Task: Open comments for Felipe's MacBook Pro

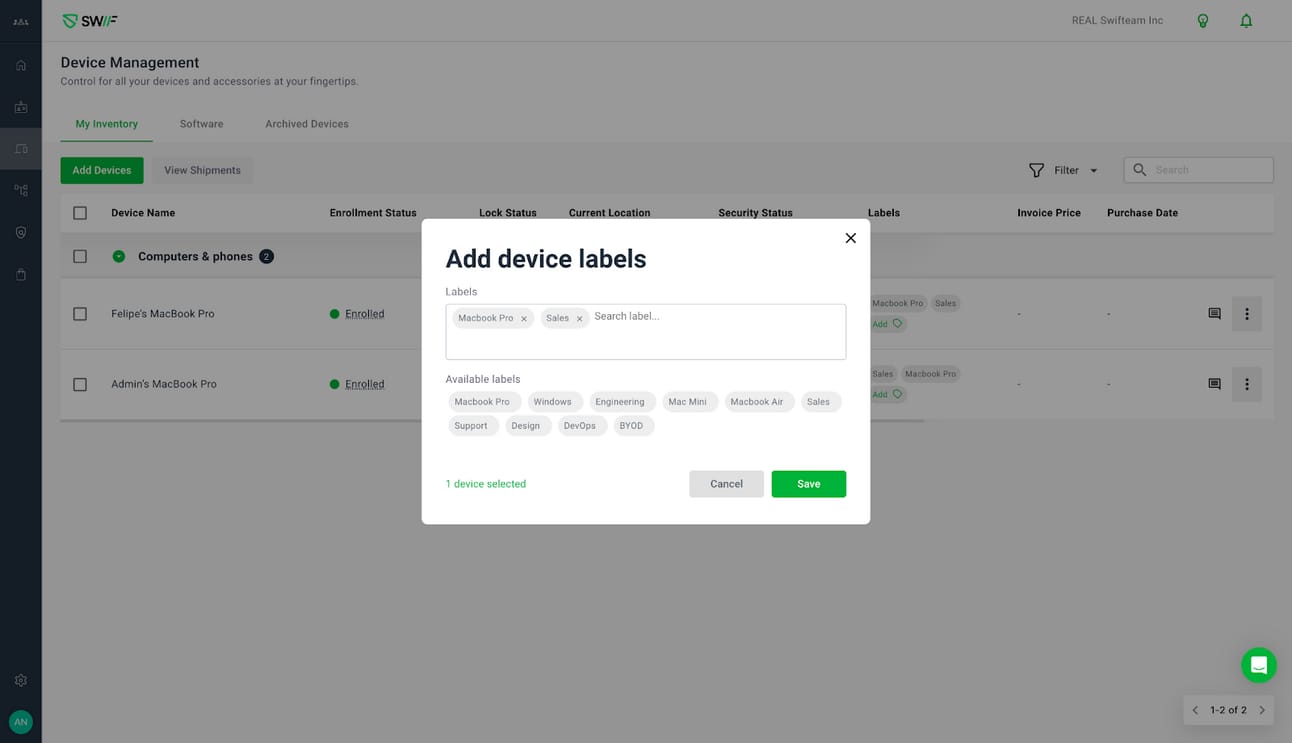Action: click(1214, 314)
